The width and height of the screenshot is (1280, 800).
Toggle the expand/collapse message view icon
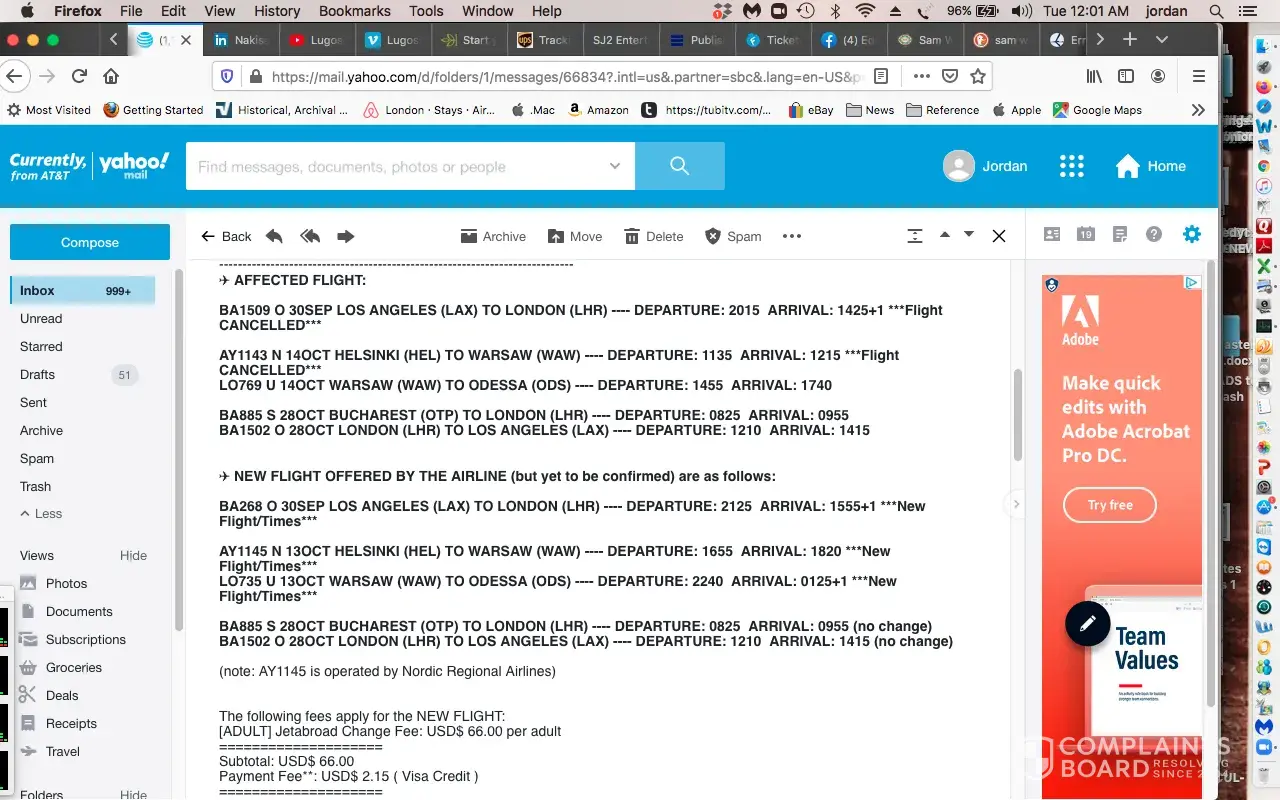click(x=914, y=236)
